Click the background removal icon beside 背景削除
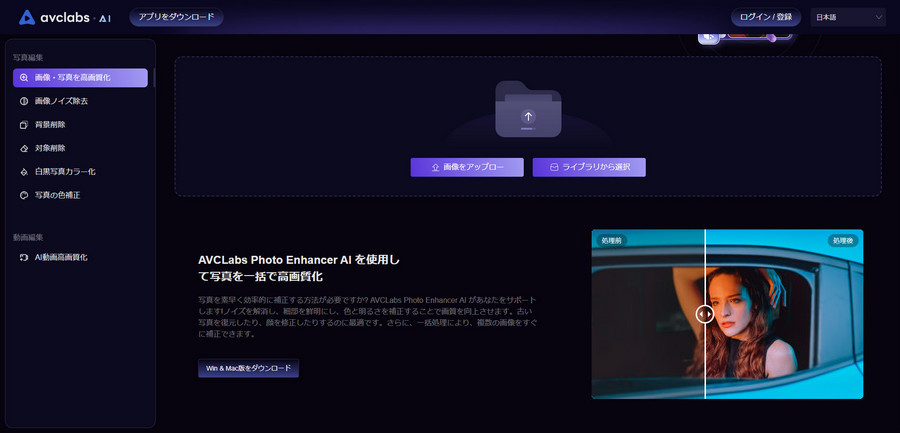 24,125
